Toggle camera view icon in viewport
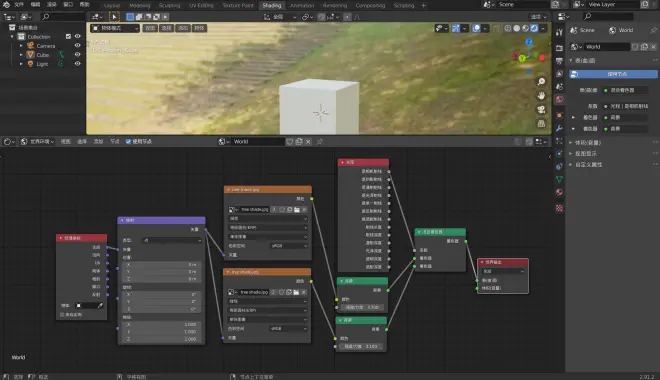Image resolution: width=660 pixels, height=380 pixels. (541, 109)
